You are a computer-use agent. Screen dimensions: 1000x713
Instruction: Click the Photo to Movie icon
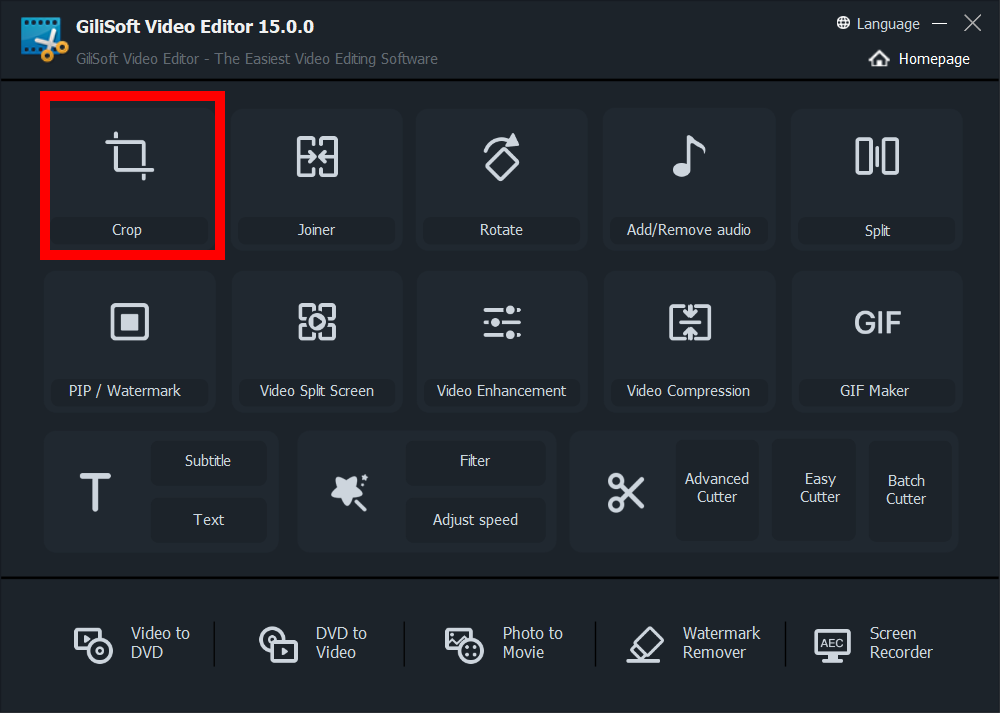click(464, 645)
